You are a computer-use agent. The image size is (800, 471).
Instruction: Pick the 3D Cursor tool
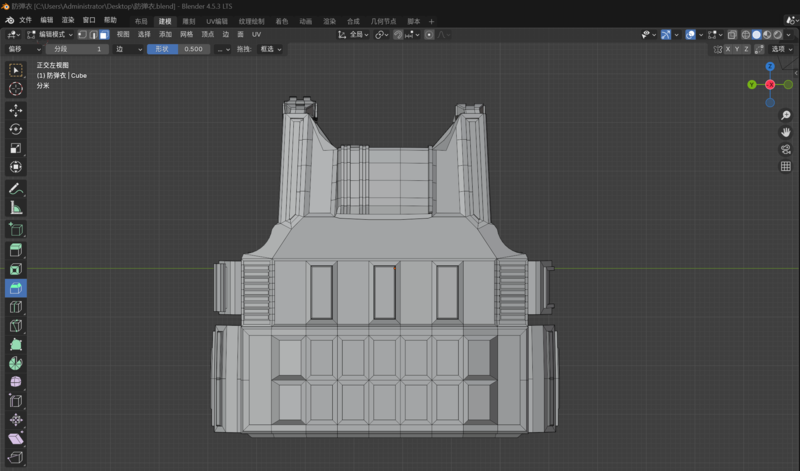pyautogui.click(x=16, y=89)
